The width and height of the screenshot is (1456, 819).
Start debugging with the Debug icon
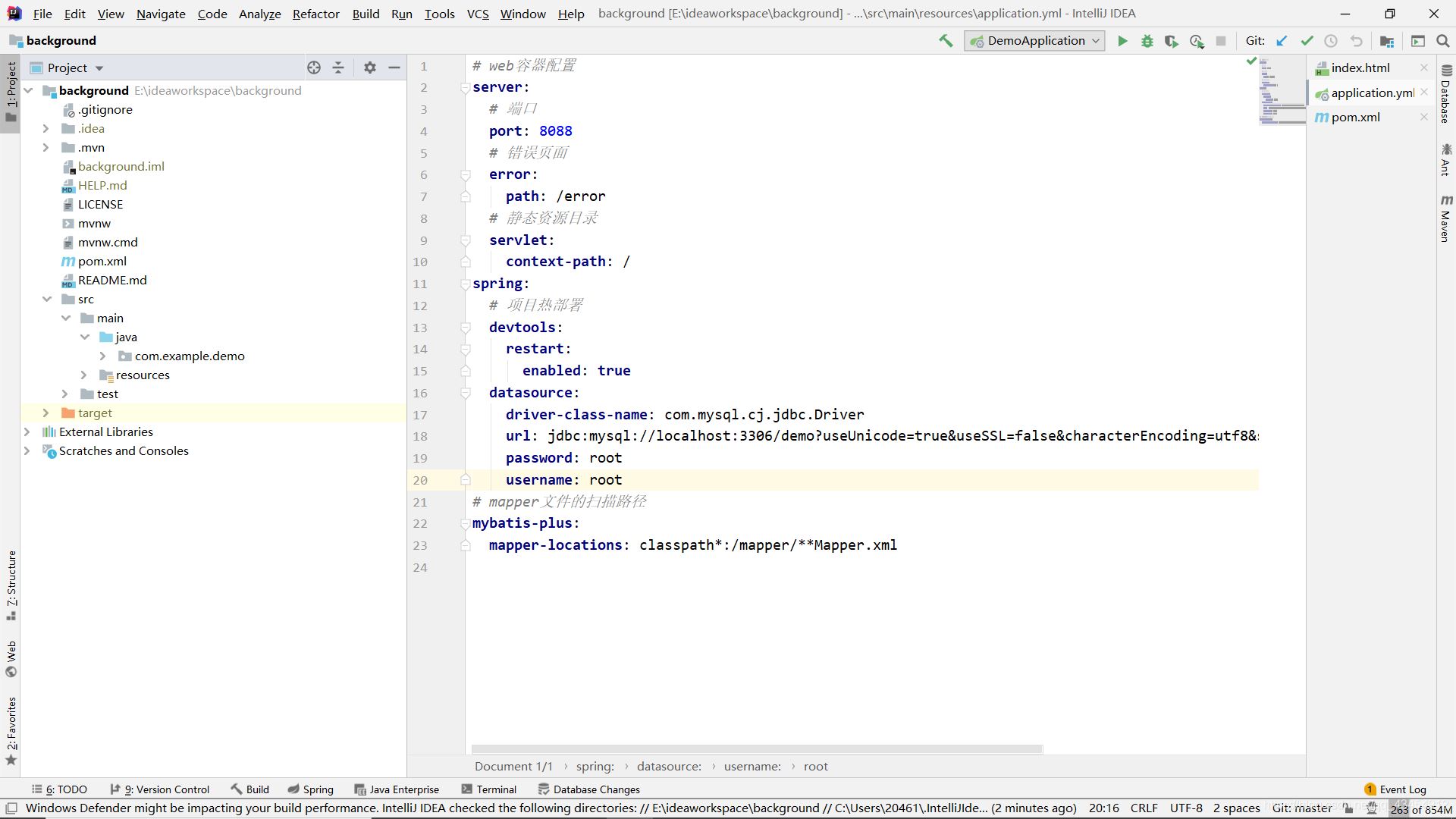click(x=1147, y=41)
